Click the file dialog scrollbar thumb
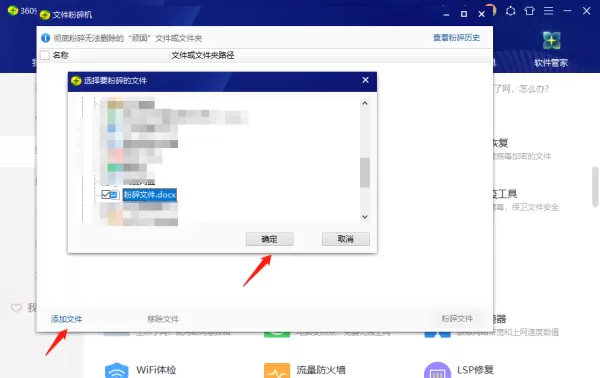600x378 pixels. click(x=365, y=173)
